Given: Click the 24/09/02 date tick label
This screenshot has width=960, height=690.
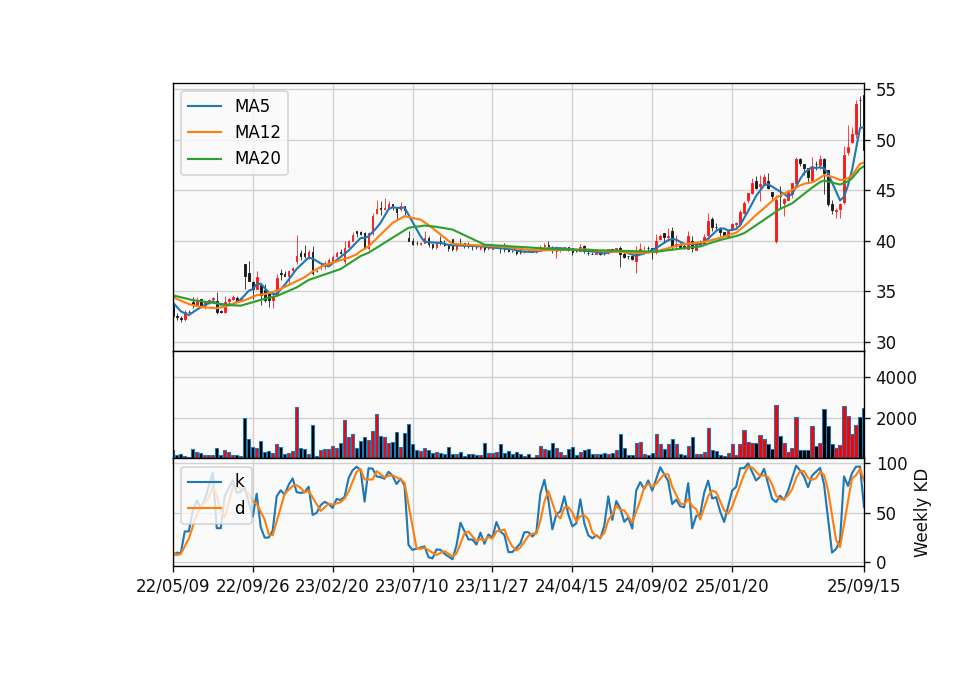Looking at the screenshot, I should (x=651, y=586).
